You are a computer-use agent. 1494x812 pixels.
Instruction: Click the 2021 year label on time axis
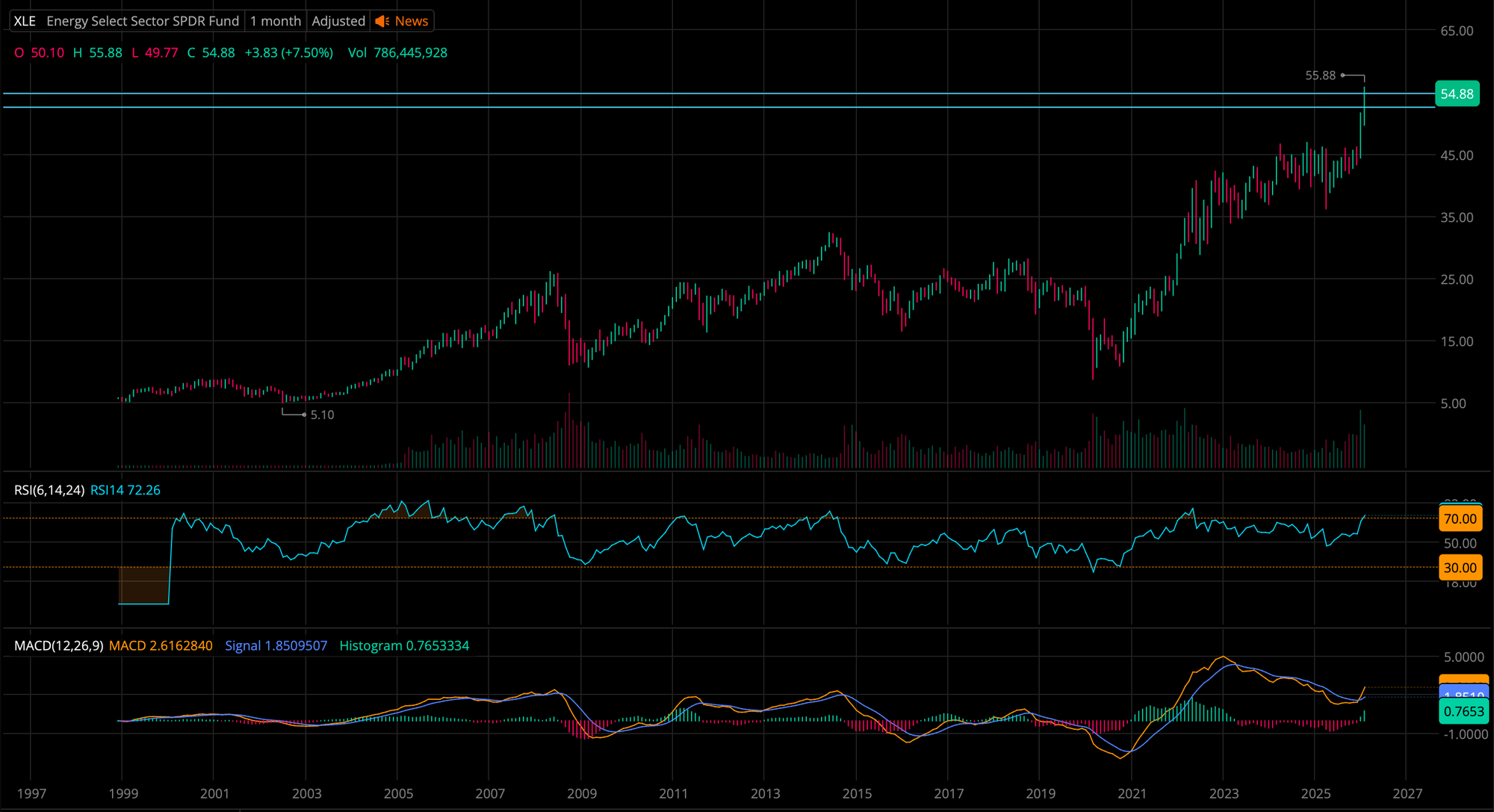1132,793
